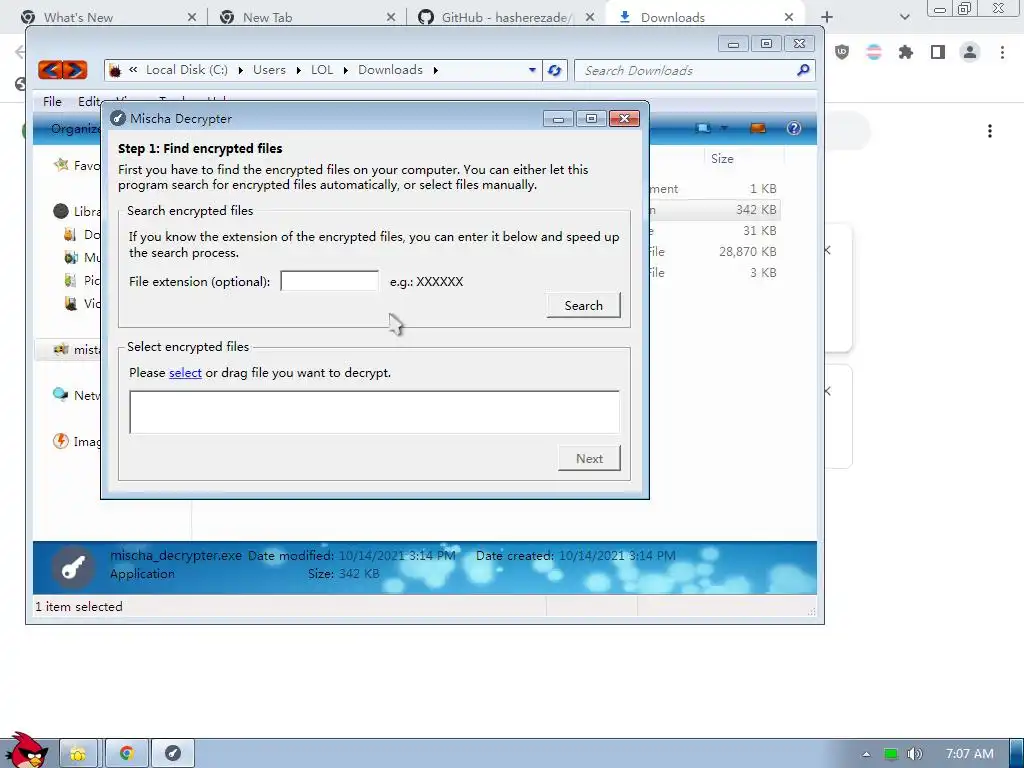The width and height of the screenshot is (1024, 768).
Task: Select 'LOL' in the address path
Action: tap(321, 70)
